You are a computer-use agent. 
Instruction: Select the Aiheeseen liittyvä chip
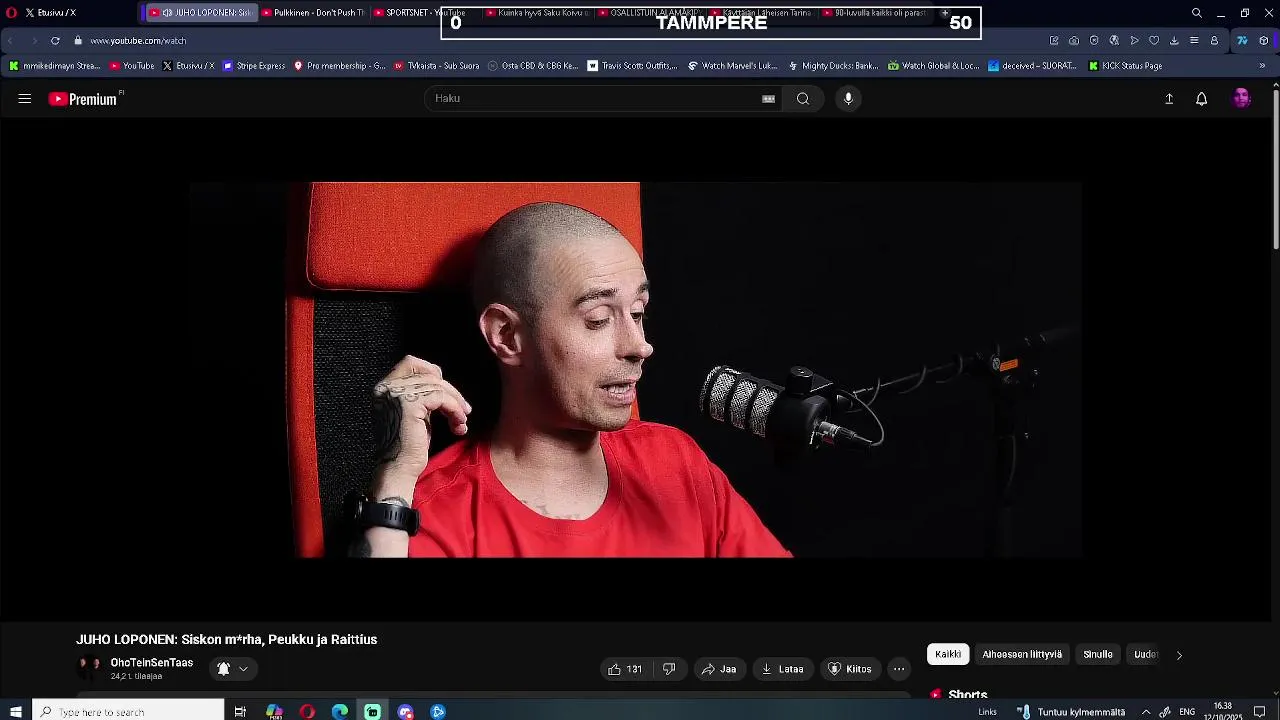[x=1022, y=655]
